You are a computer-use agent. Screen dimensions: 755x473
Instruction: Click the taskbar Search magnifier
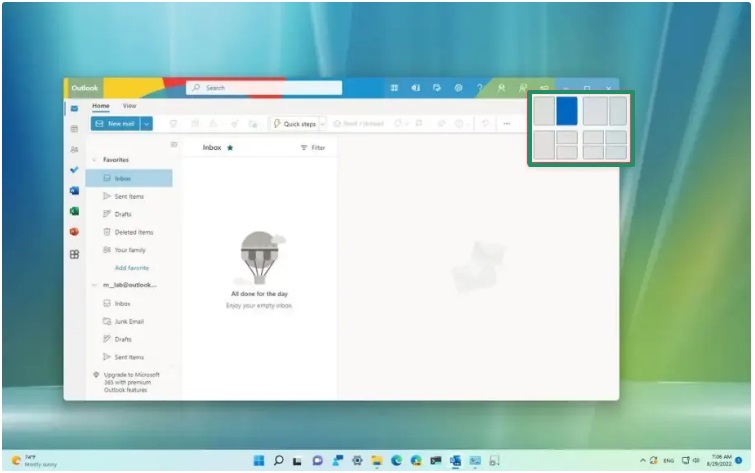point(278,461)
